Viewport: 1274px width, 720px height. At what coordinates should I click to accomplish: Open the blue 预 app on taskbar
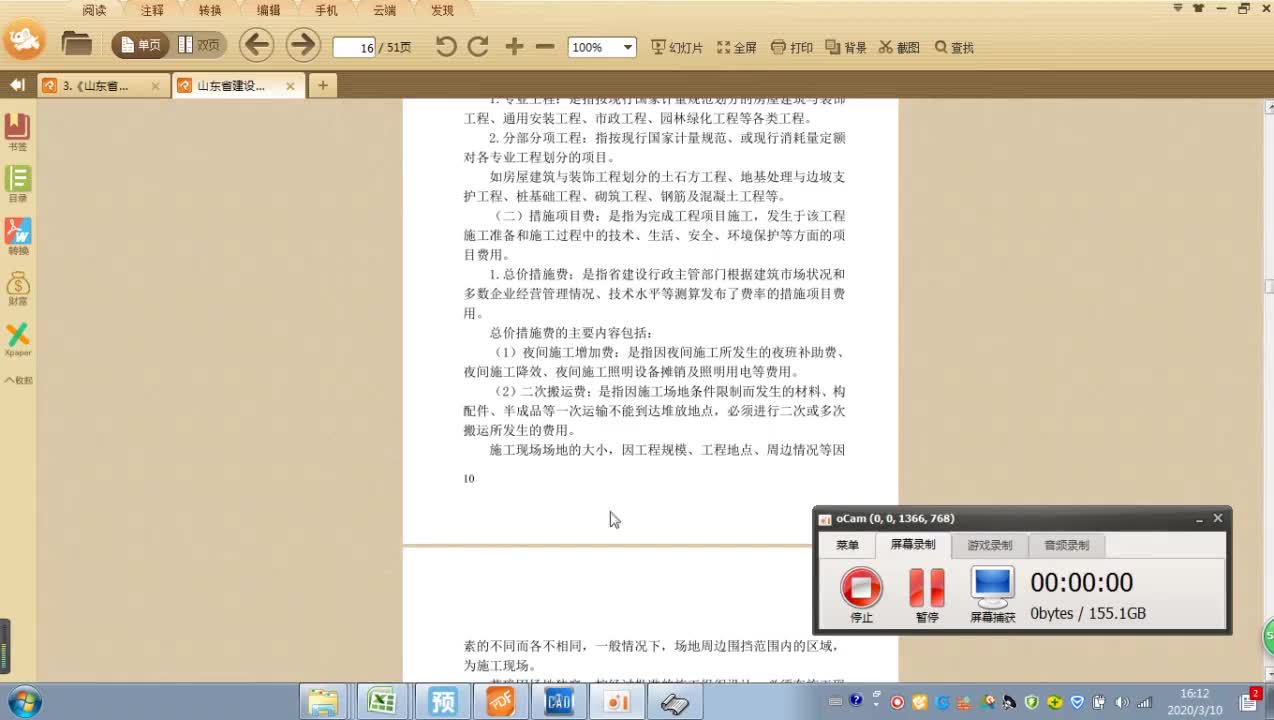click(441, 702)
